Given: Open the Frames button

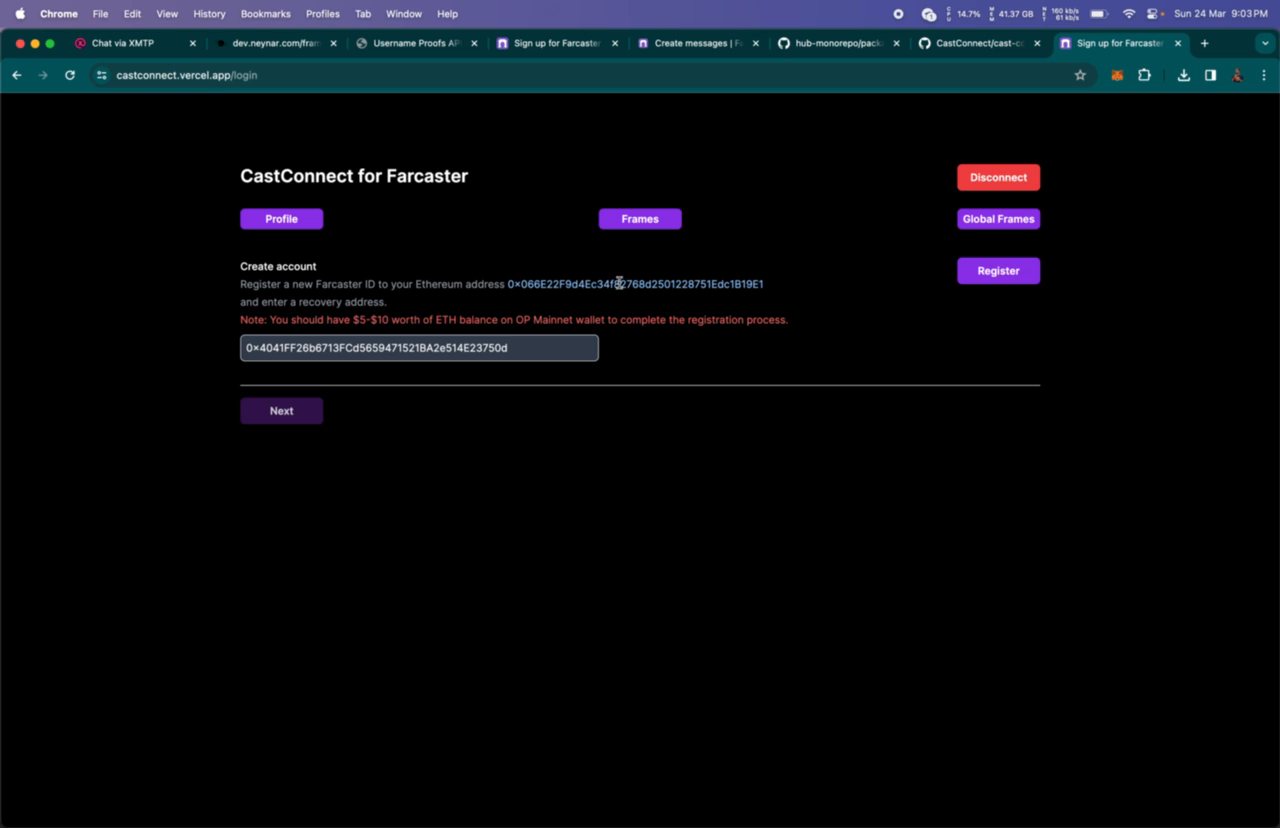Looking at the screenshot, I should coord(640,219).
